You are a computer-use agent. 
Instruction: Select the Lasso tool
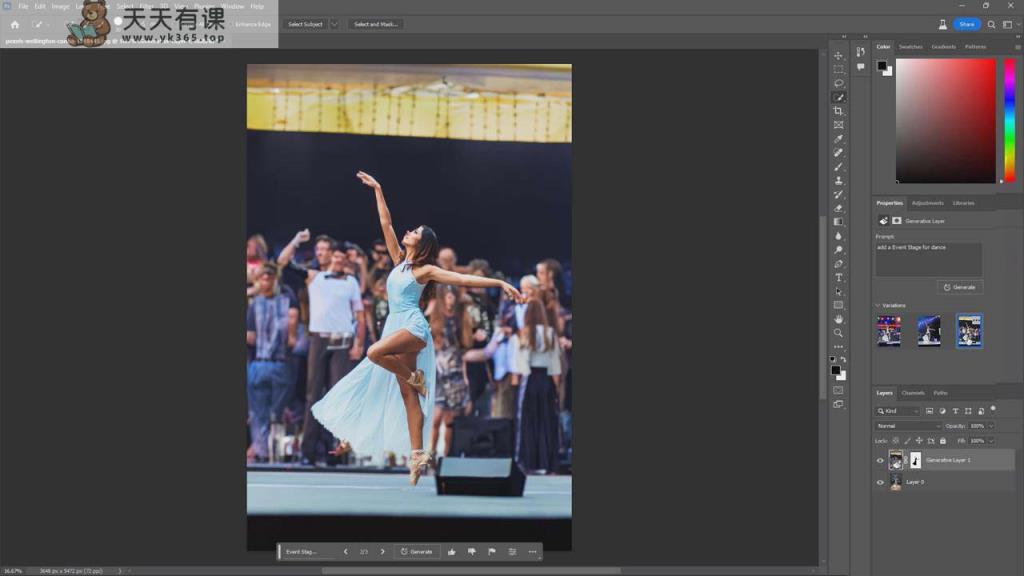(x=839, y=84)
